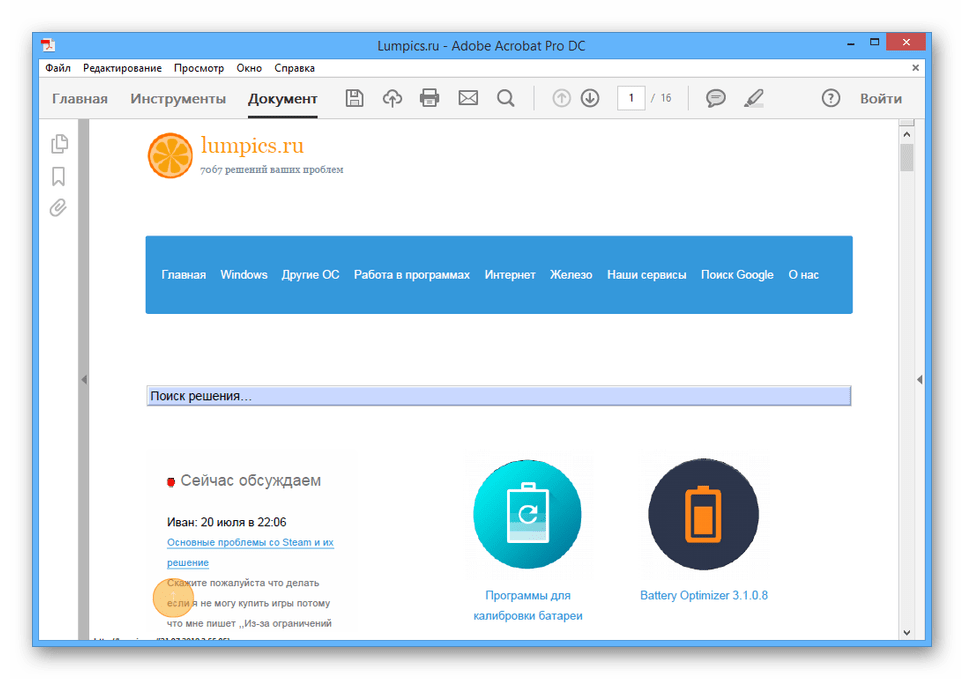Image resolution: width=964 pixels, height=679 pixels.
Task: Open the comment speech bubble tool
Action: tap(716, 98)
